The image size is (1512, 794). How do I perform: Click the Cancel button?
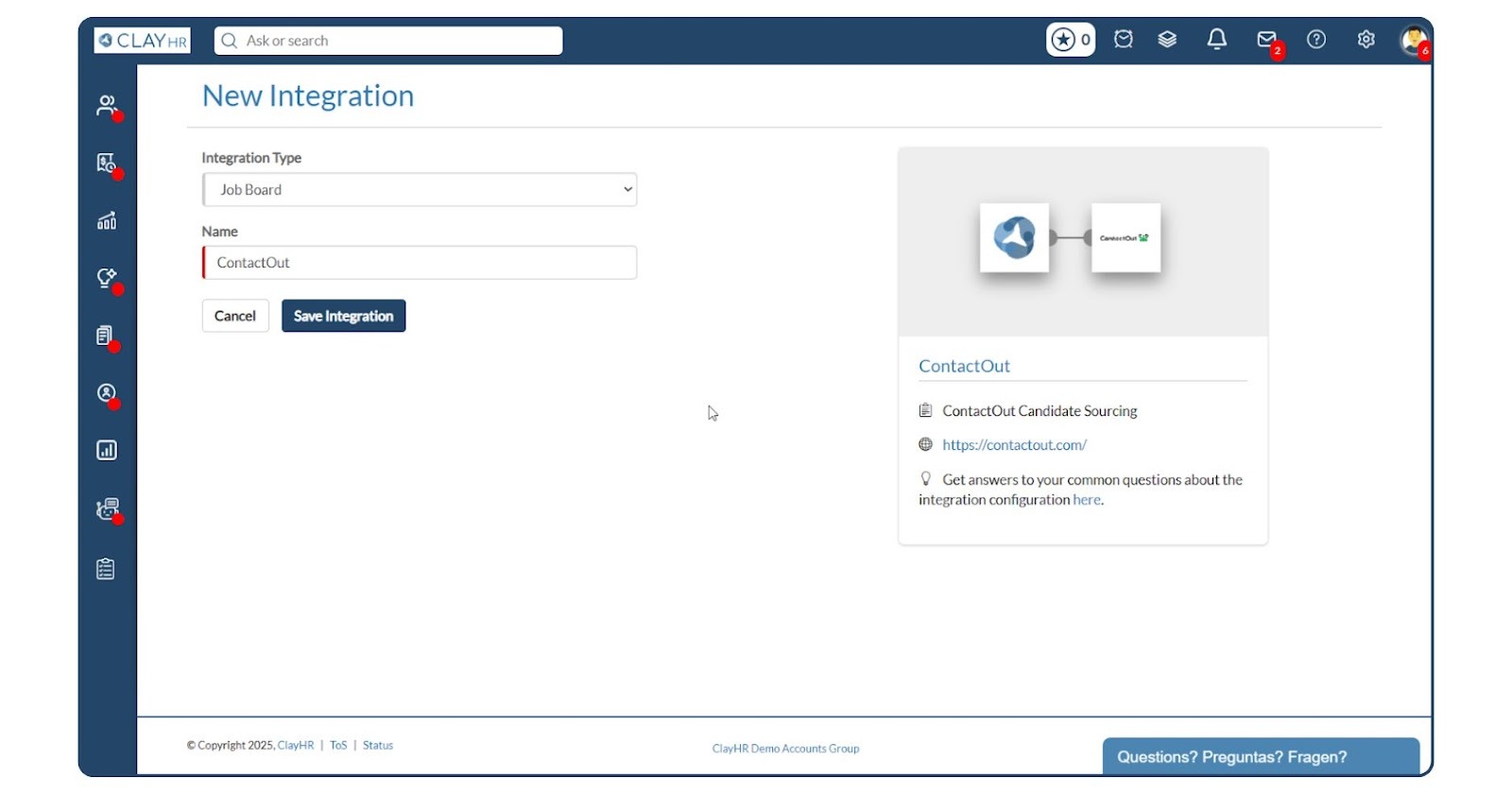point(235,316)
